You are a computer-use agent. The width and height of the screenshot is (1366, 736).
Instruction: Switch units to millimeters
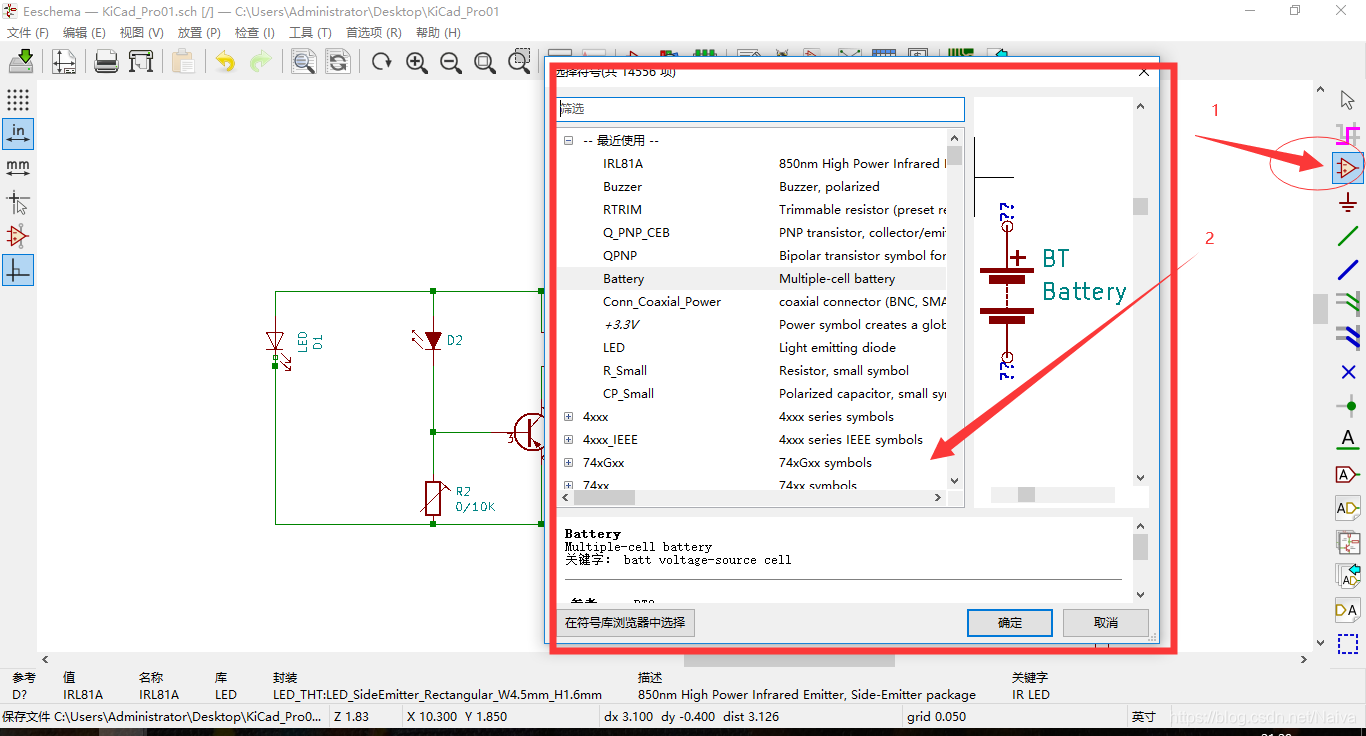point(18,167)
